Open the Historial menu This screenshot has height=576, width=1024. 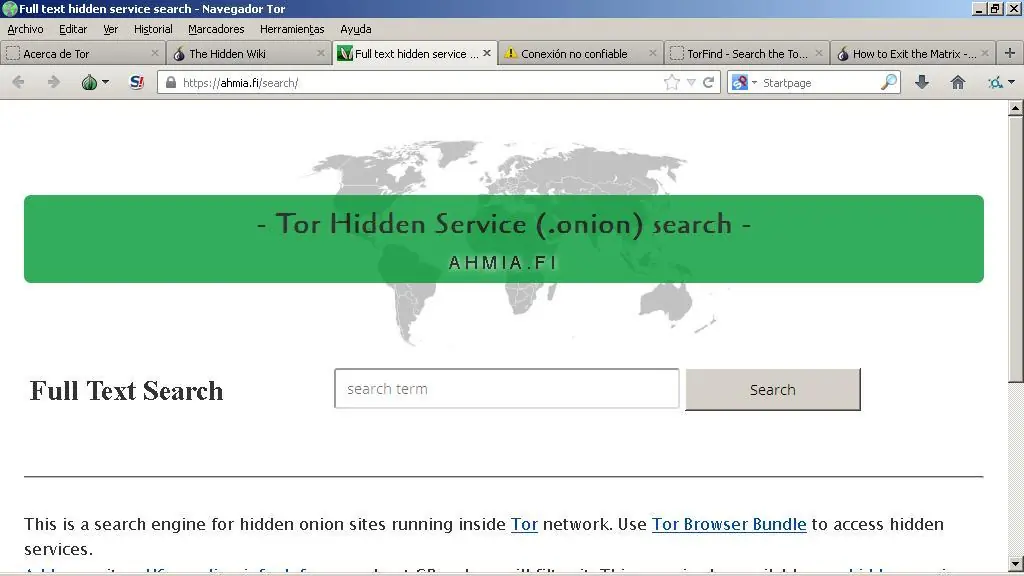(x=153, y=29)
